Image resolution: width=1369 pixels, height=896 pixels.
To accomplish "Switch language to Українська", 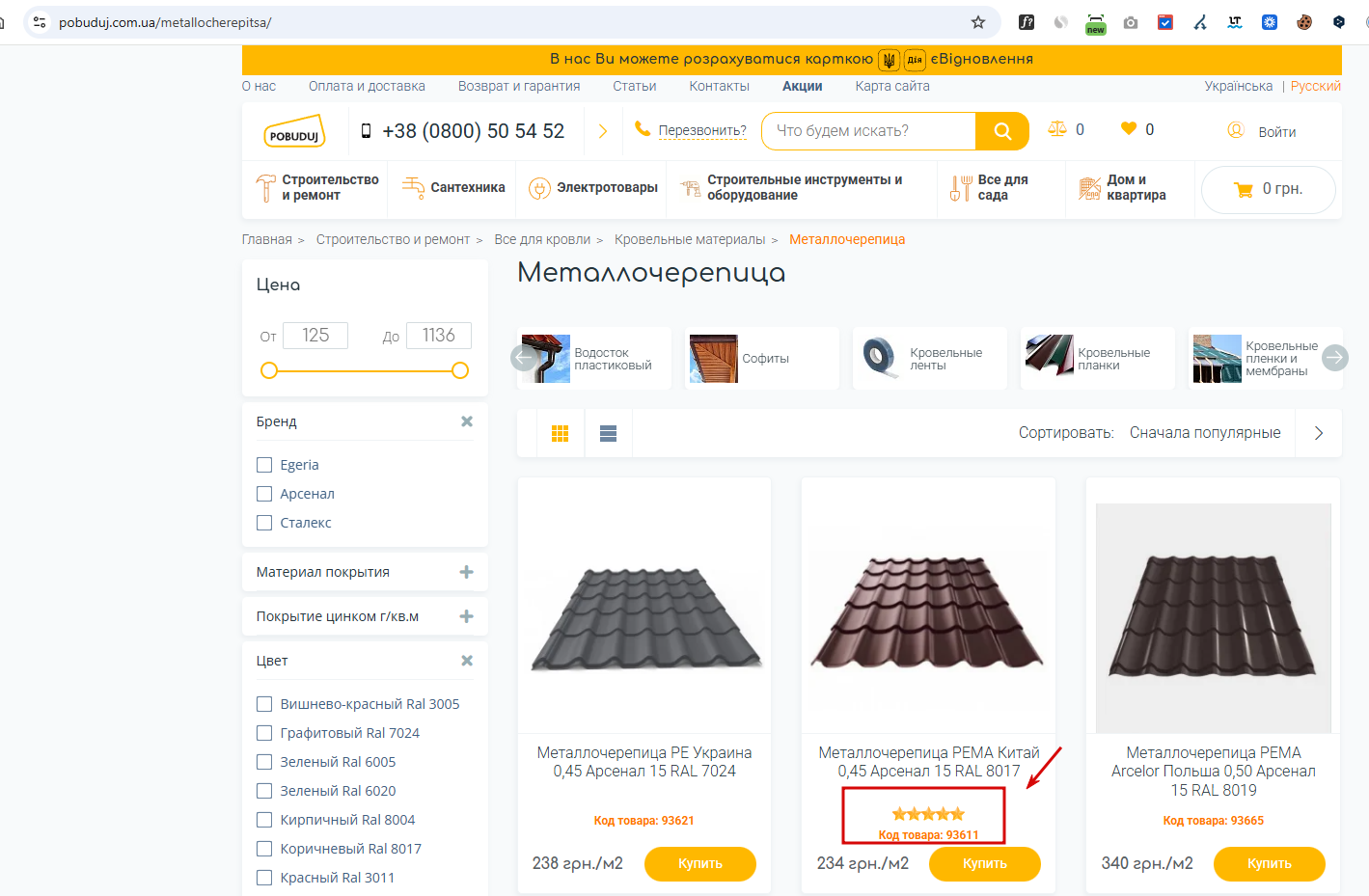I will (x=1239, y=86).
